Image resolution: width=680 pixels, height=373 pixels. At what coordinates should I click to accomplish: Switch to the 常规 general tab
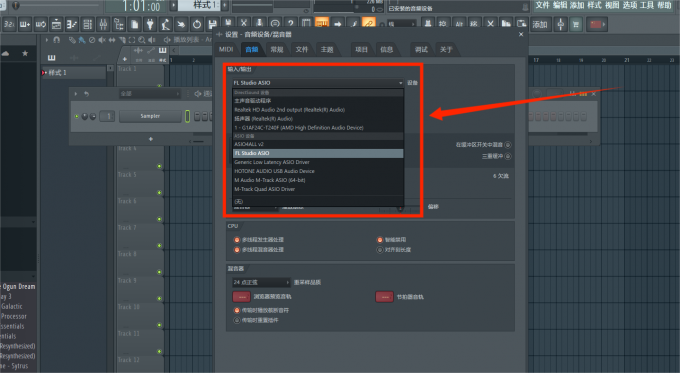[277, 49]
